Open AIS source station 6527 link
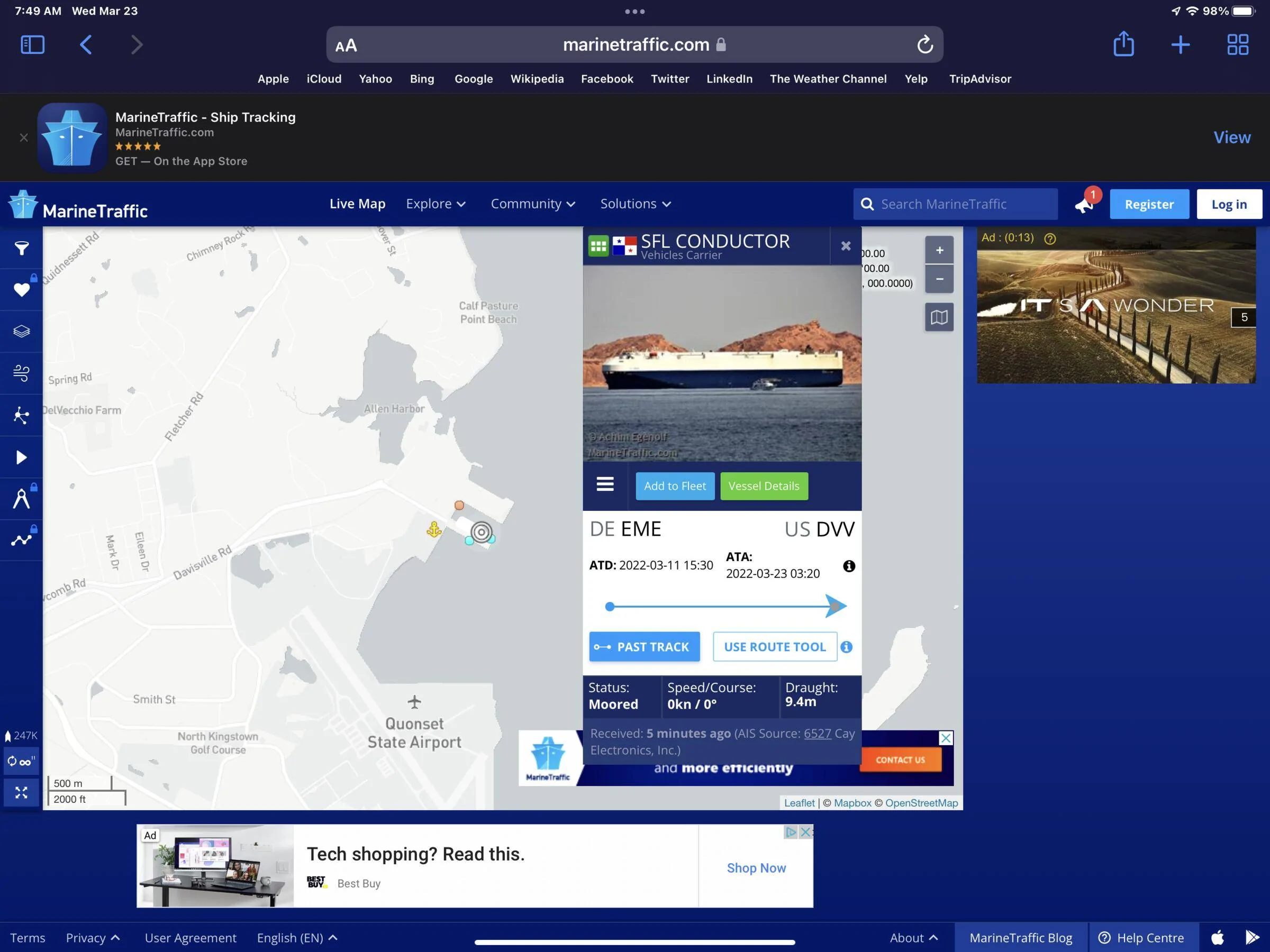This screenshot has width=1270, height=952. pos(817,734)
